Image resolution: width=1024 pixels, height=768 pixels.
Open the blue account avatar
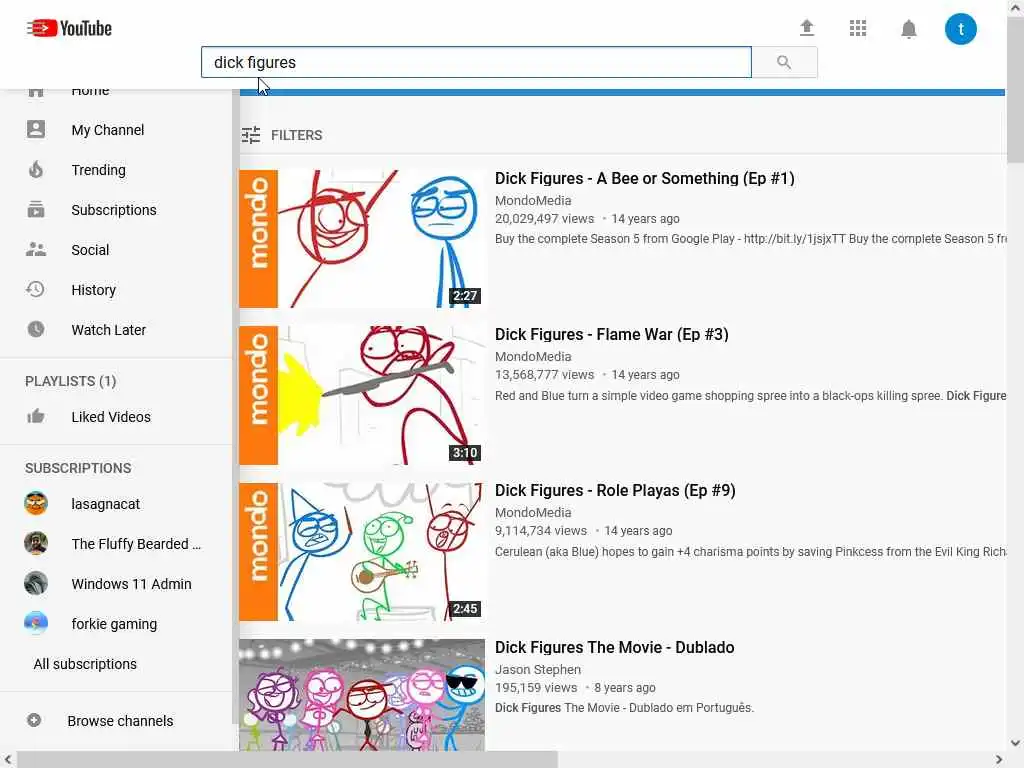coord(960,29)
